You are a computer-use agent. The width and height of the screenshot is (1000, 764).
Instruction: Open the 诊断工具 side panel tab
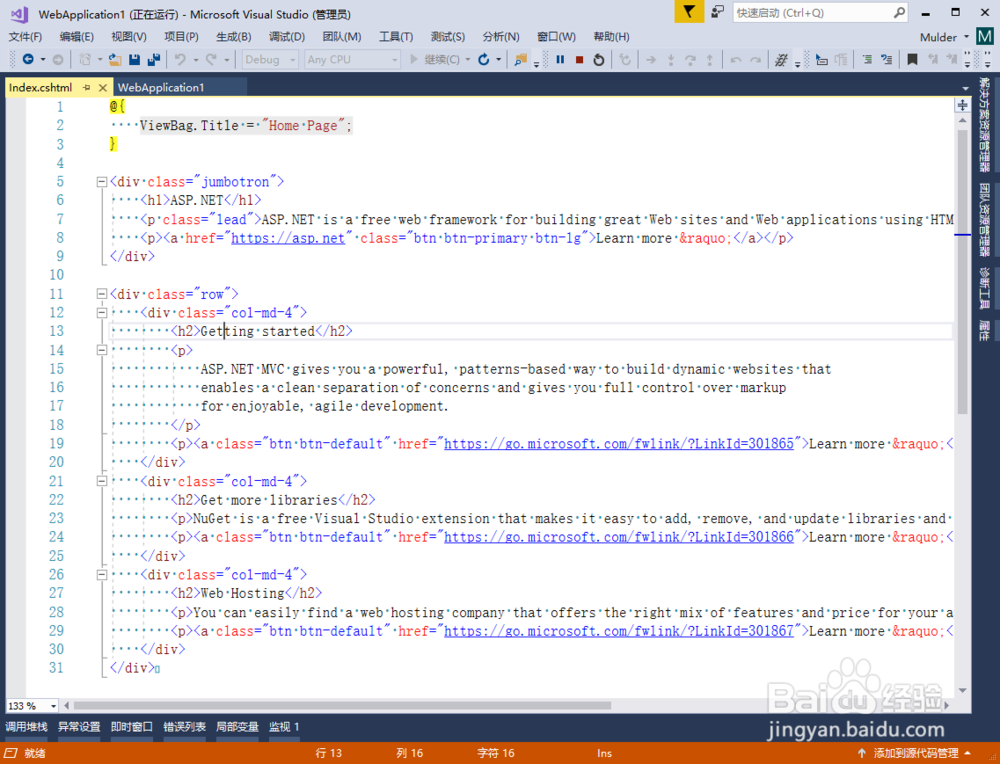985,288
